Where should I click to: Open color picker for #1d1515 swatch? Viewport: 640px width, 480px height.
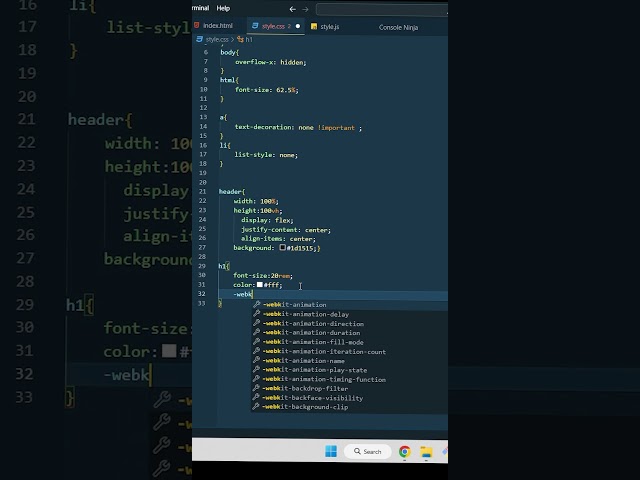(282, 248)
